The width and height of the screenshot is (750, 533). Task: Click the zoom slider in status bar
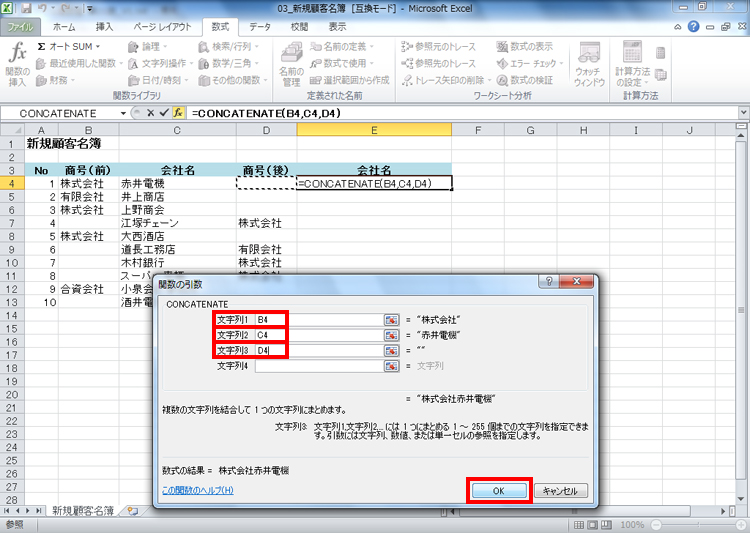click(x=701, y=525)
